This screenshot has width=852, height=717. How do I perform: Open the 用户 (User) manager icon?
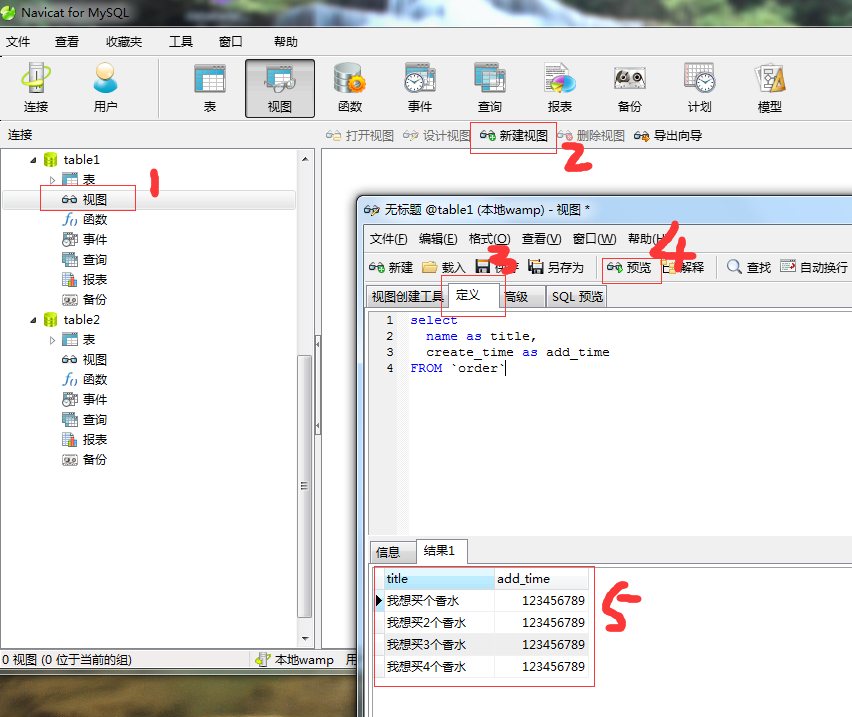[105, 87]
